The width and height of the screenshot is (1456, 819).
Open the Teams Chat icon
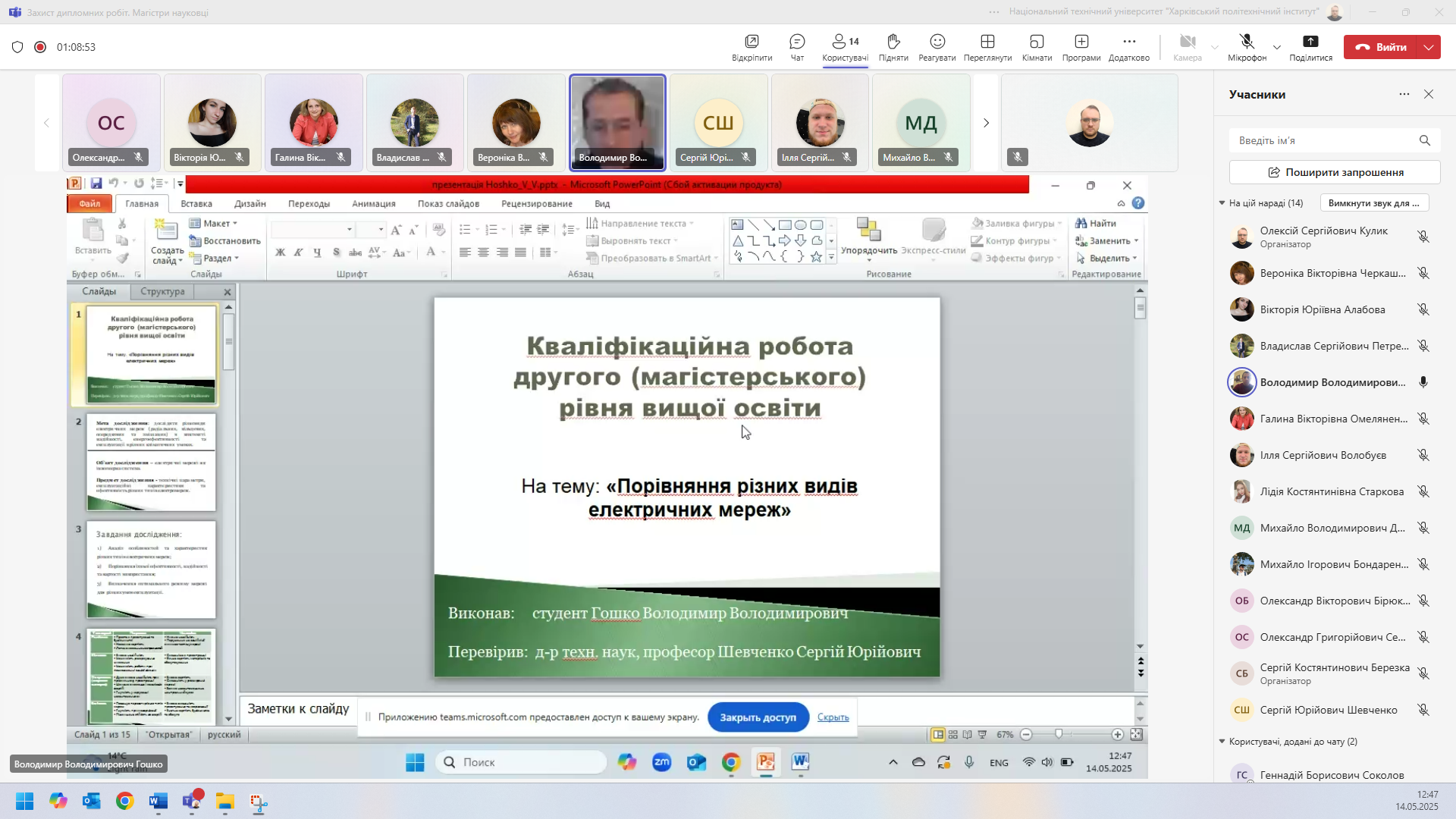[x=797, y=47]
